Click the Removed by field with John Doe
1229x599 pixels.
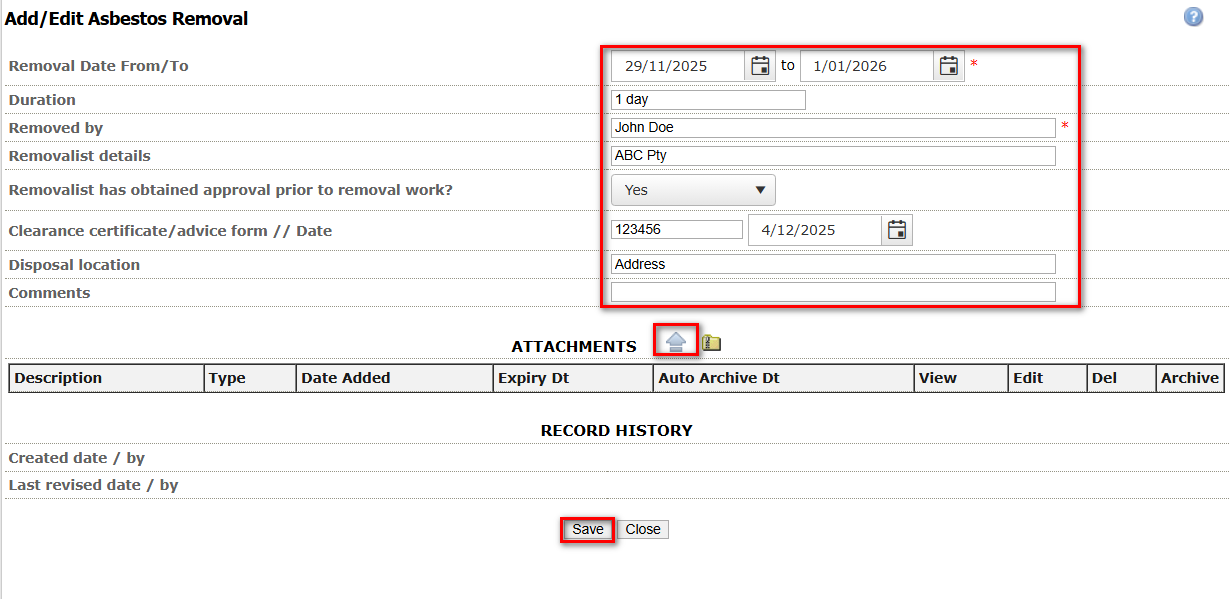pos(832,128)
